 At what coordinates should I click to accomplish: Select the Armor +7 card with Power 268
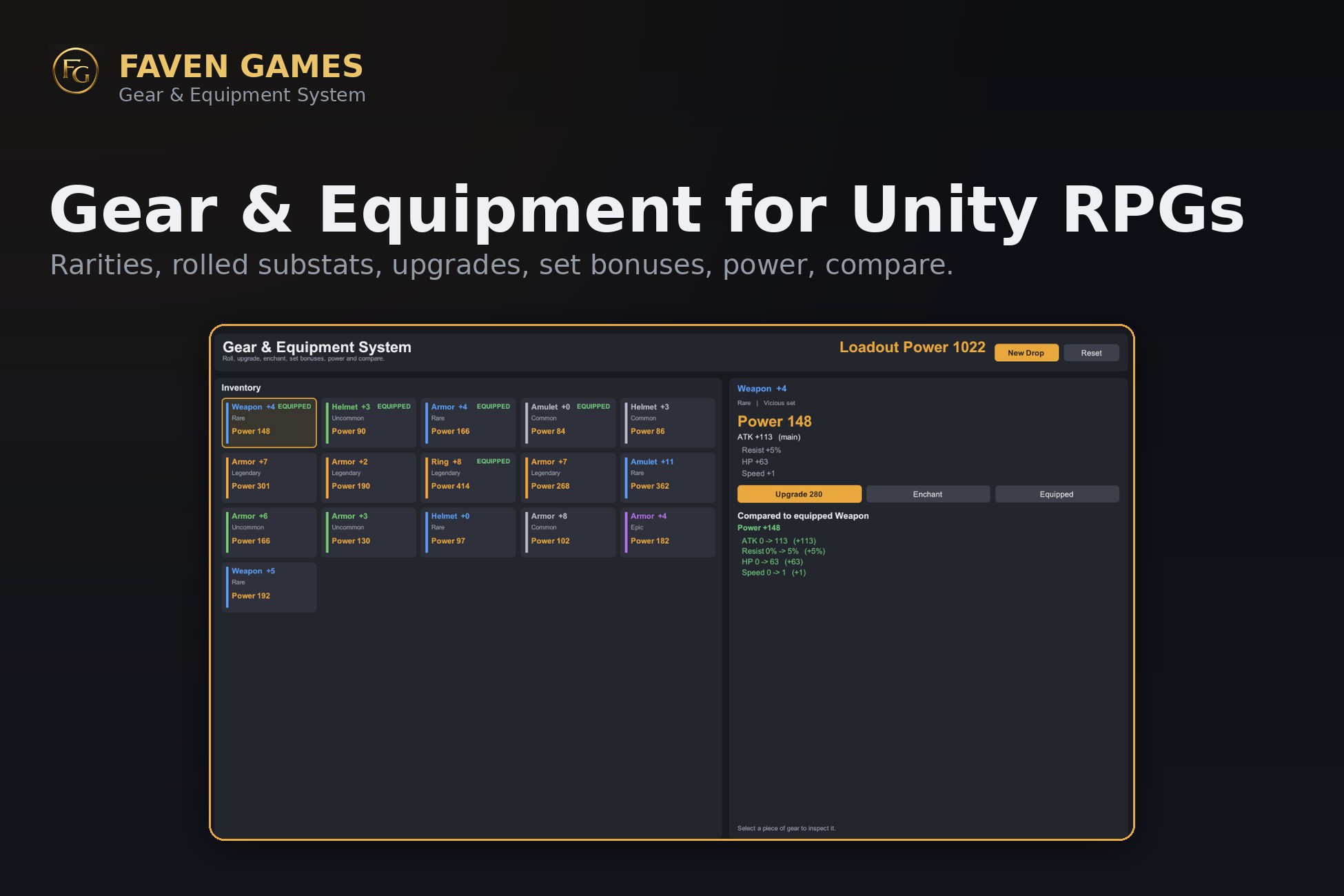568,478
